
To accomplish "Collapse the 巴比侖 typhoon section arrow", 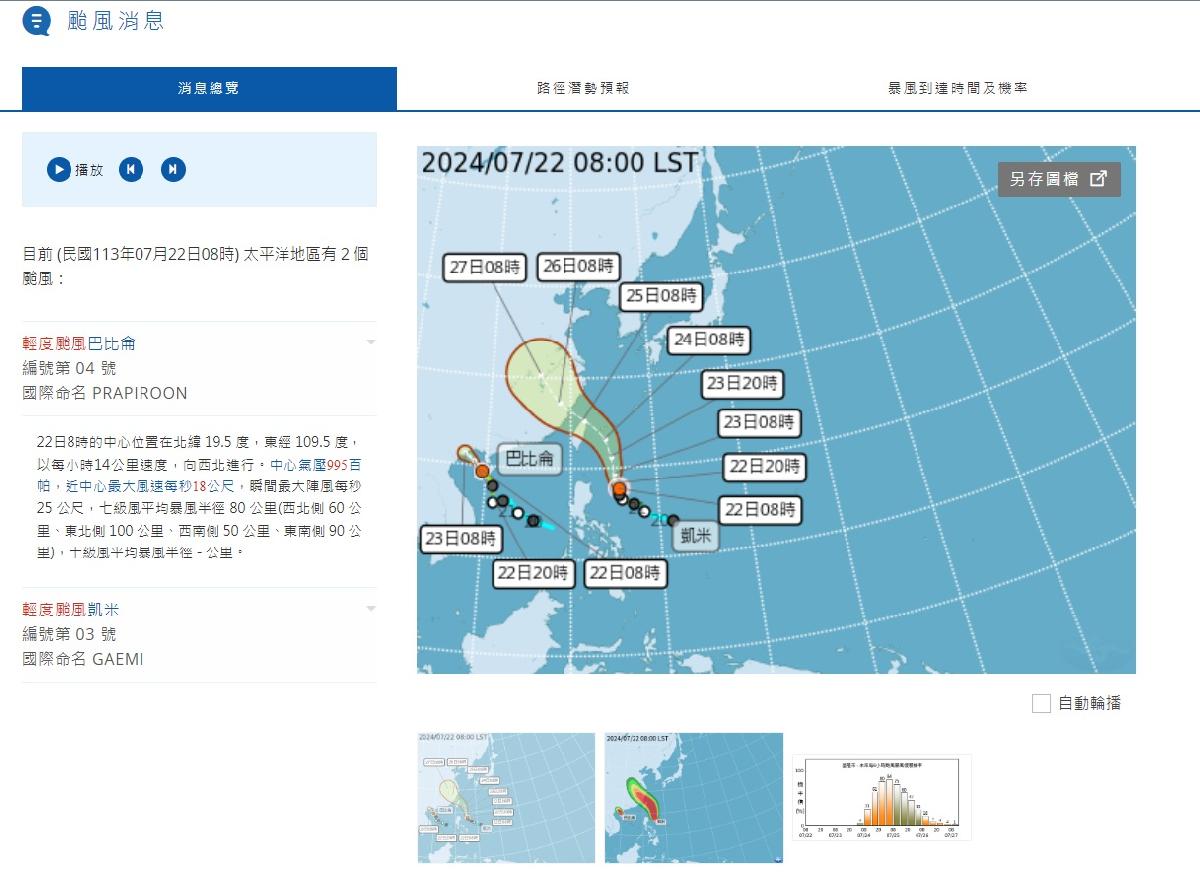I will 371,342.
